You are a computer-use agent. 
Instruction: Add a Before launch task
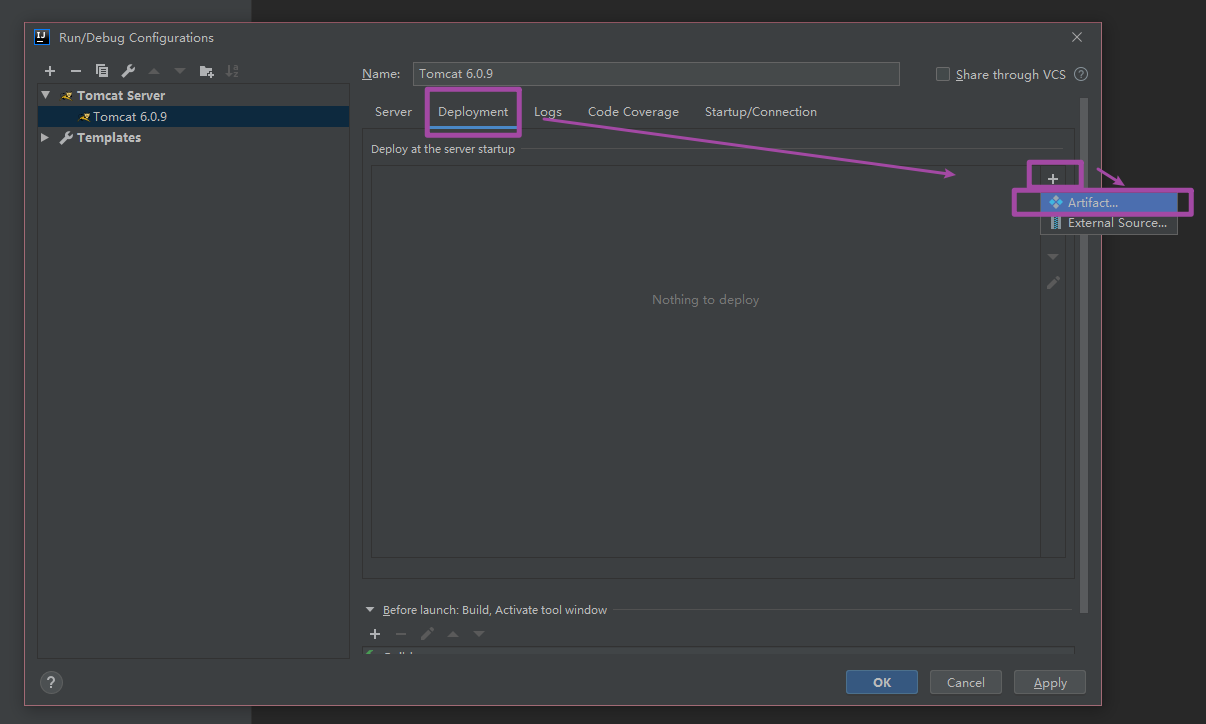click(x=375, y=634)
